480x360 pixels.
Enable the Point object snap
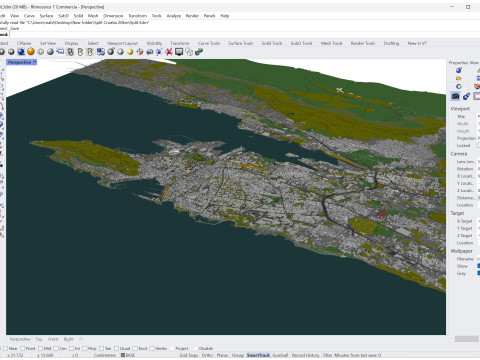(23, 348)
